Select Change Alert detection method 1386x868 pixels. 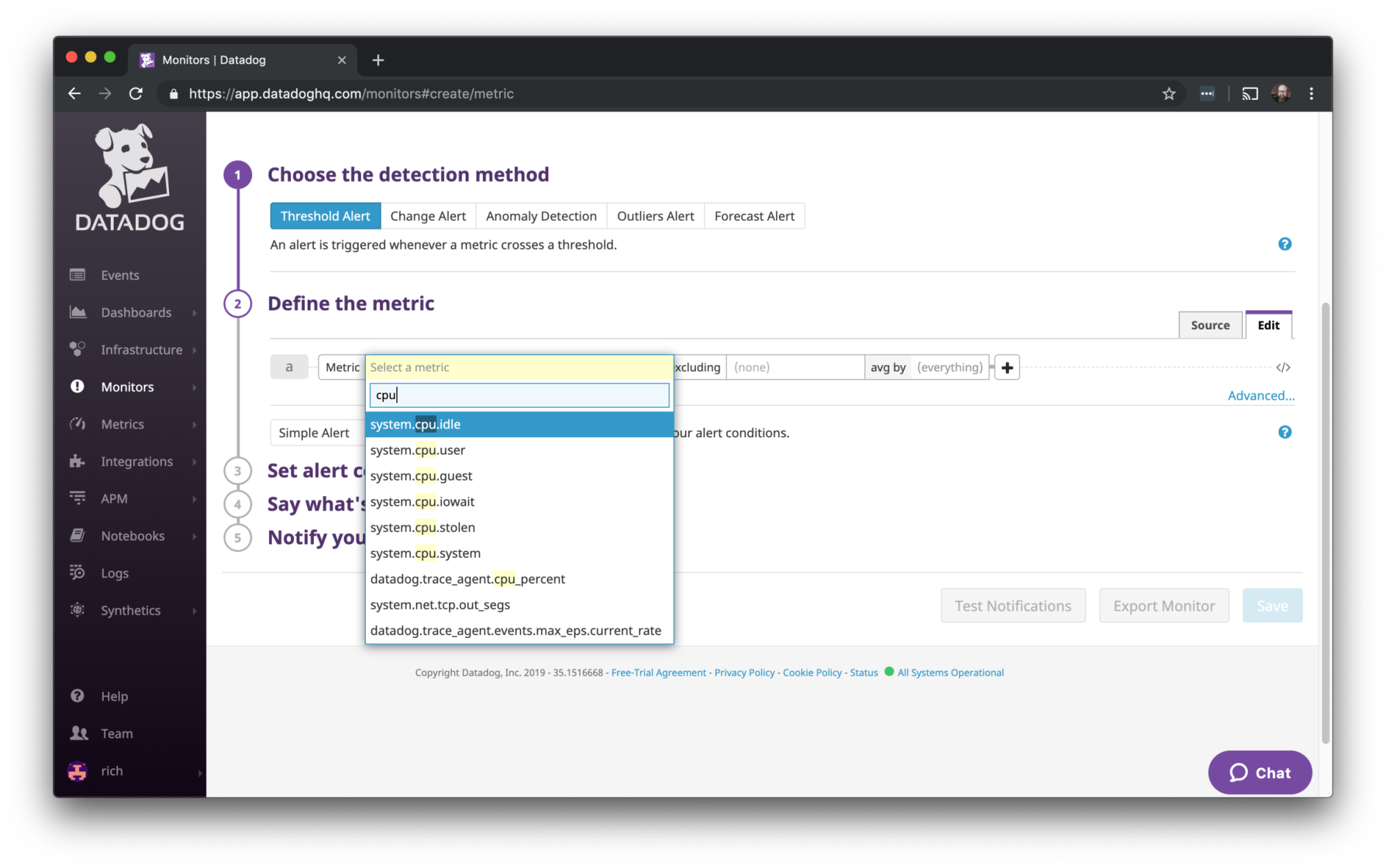pos(428,216)
